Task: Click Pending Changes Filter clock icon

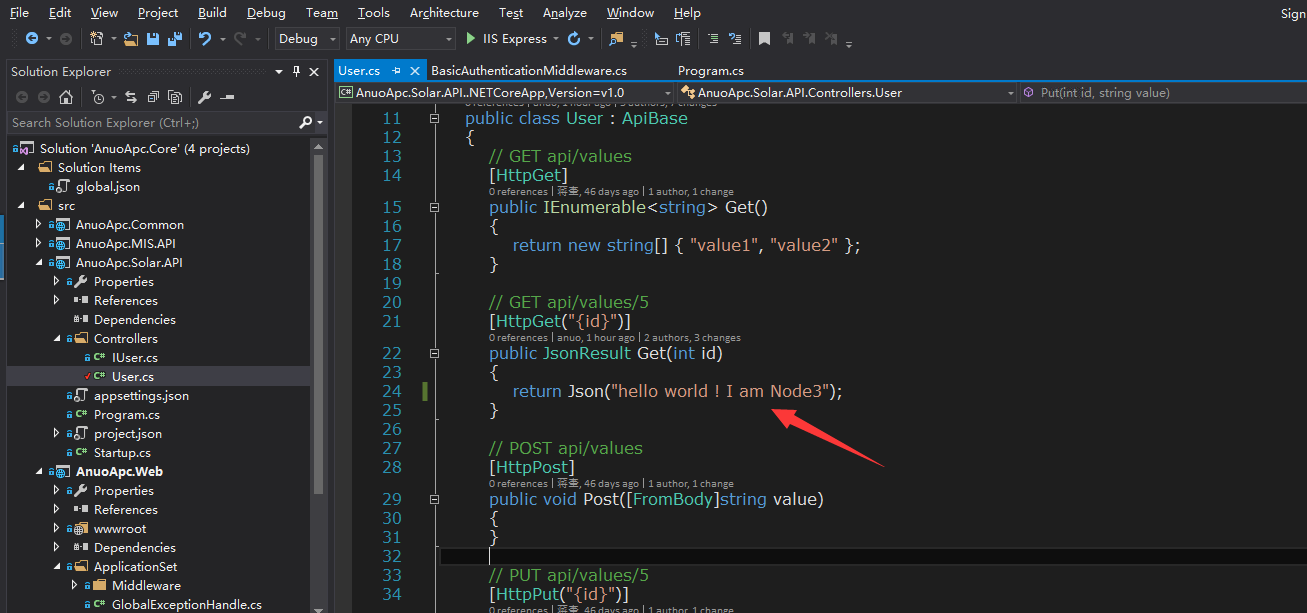Action: click(x=98, y=97)
